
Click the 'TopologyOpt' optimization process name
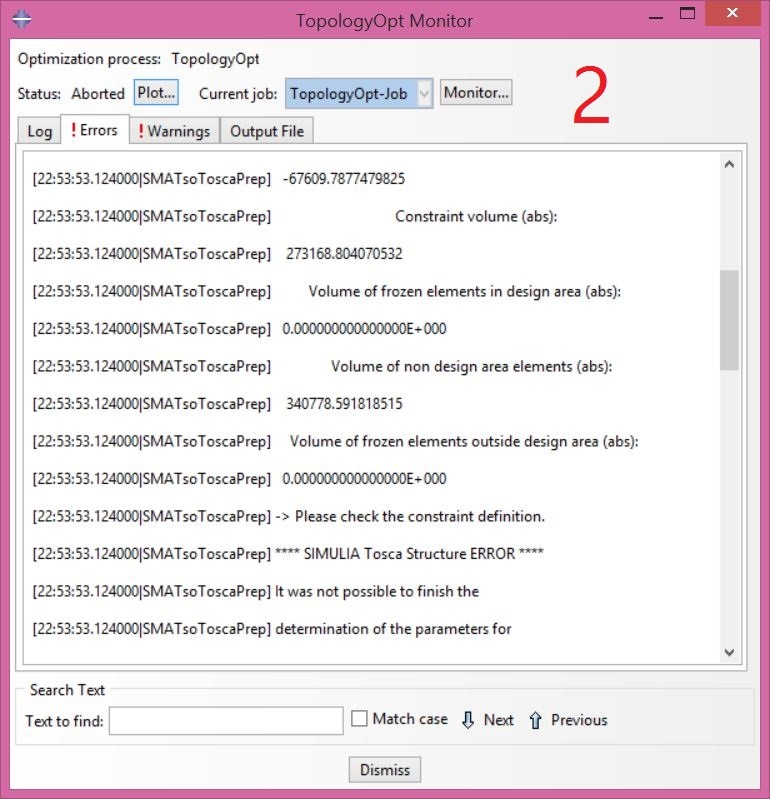(215, 59)
